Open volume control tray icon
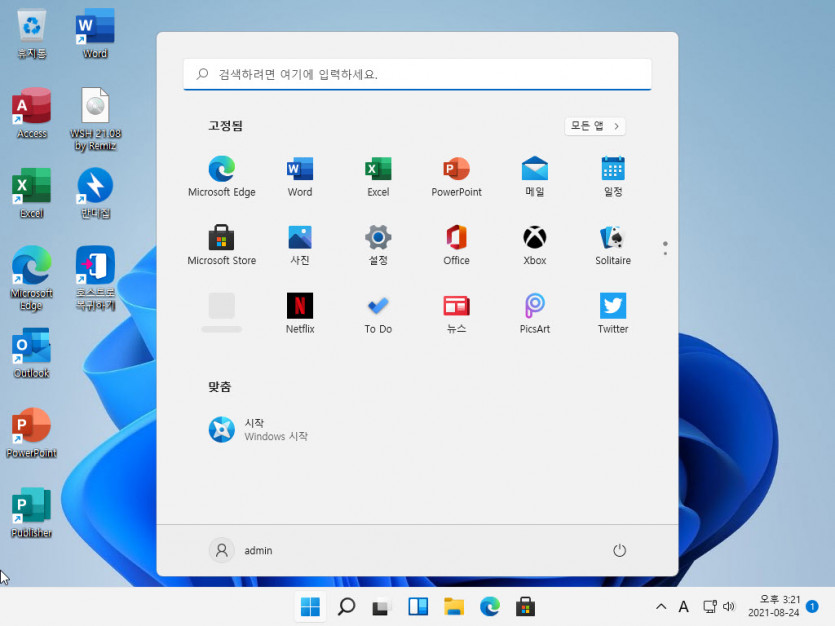Image resolution: width=835 pixels, height=626 pixels. (728, 606)
